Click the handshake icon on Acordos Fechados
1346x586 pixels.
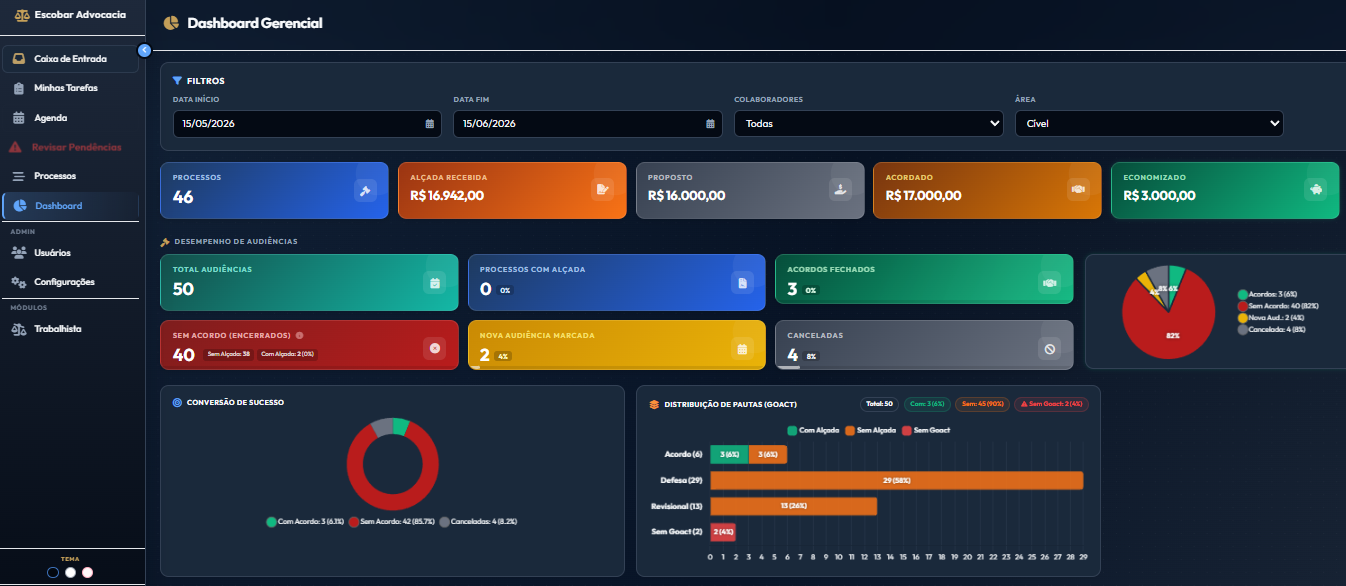pyautogui.click(x=1049, y=283)
